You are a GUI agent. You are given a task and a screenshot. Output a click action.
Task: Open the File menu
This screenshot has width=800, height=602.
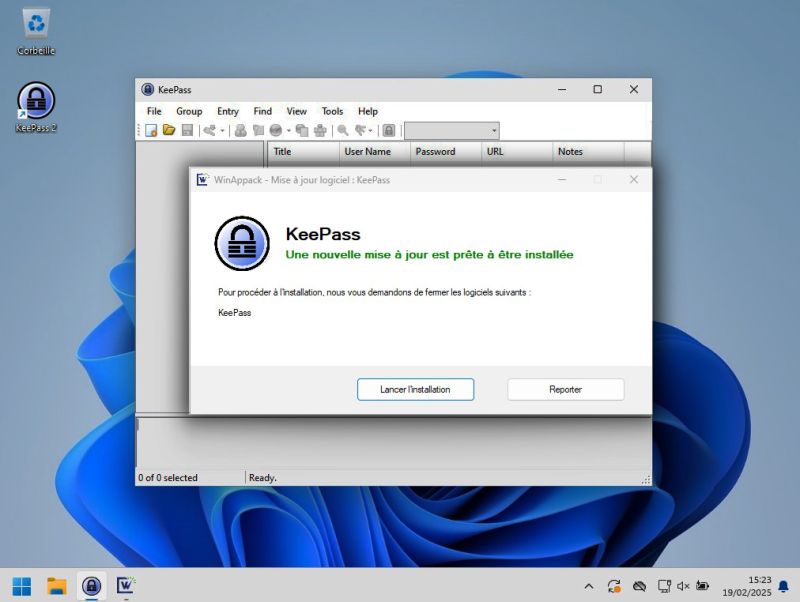pyautogui.click(x=154, y=111)
